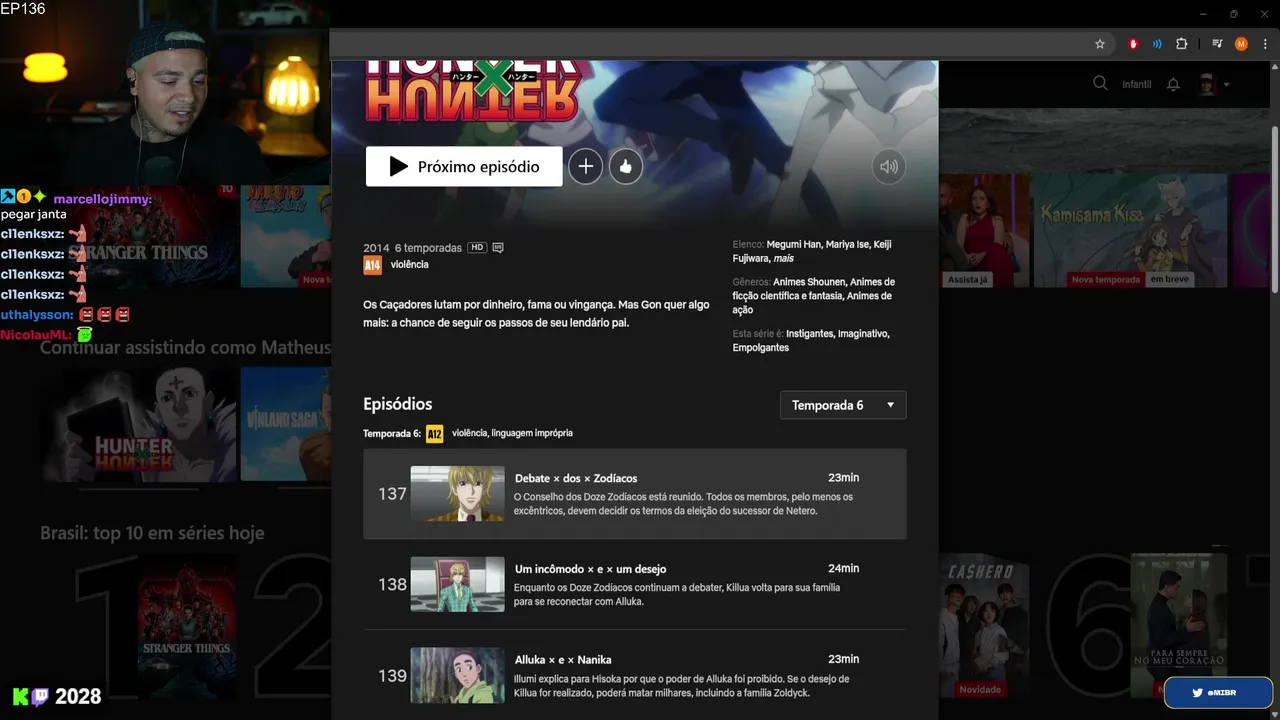Rate the show with thumbs up
Viewport: 1280px width, 720px height.
tap(626, 166)
